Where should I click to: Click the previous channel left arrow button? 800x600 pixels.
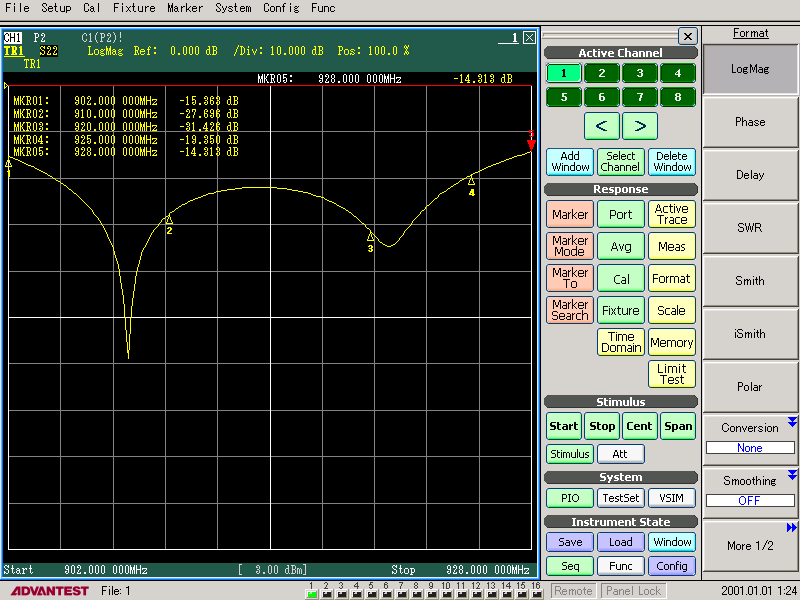[x=601, y=126]
